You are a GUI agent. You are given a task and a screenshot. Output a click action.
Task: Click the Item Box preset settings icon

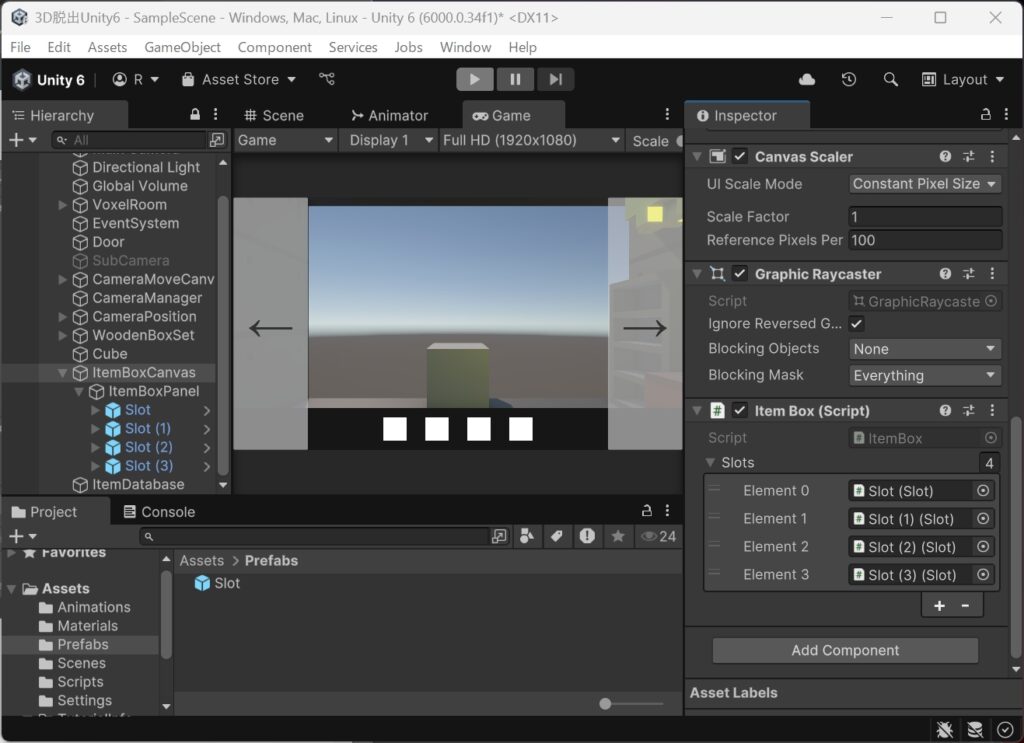click(x=968, y=410)
